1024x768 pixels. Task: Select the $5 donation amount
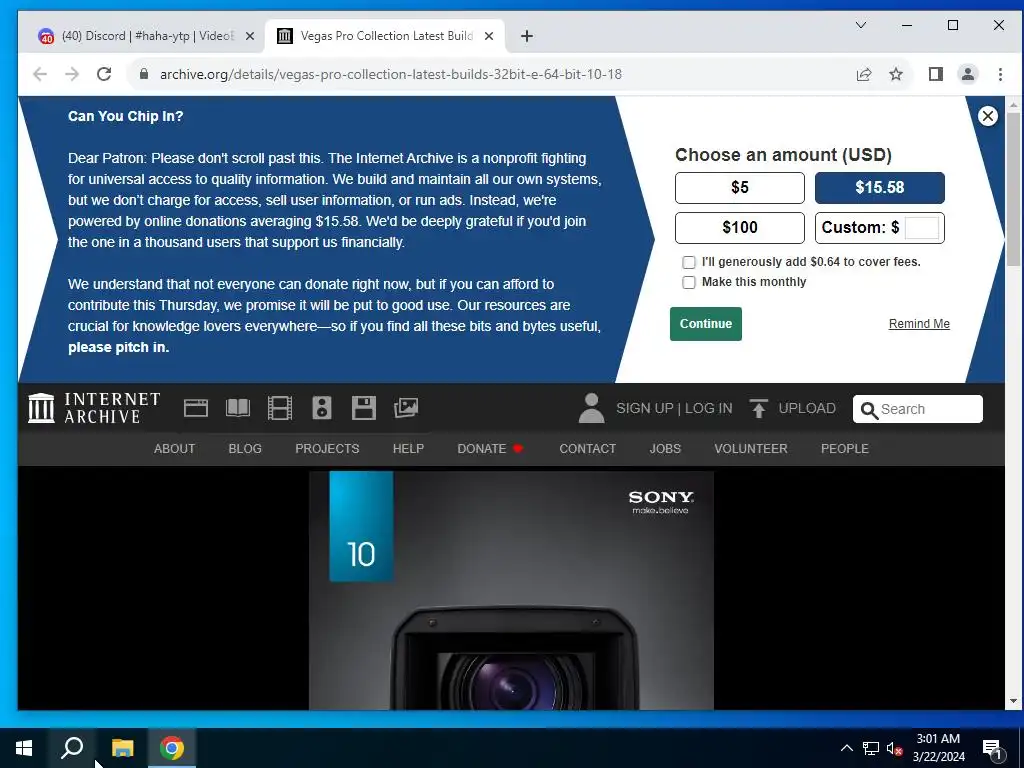pyautogui.click(x=739, y=188)
